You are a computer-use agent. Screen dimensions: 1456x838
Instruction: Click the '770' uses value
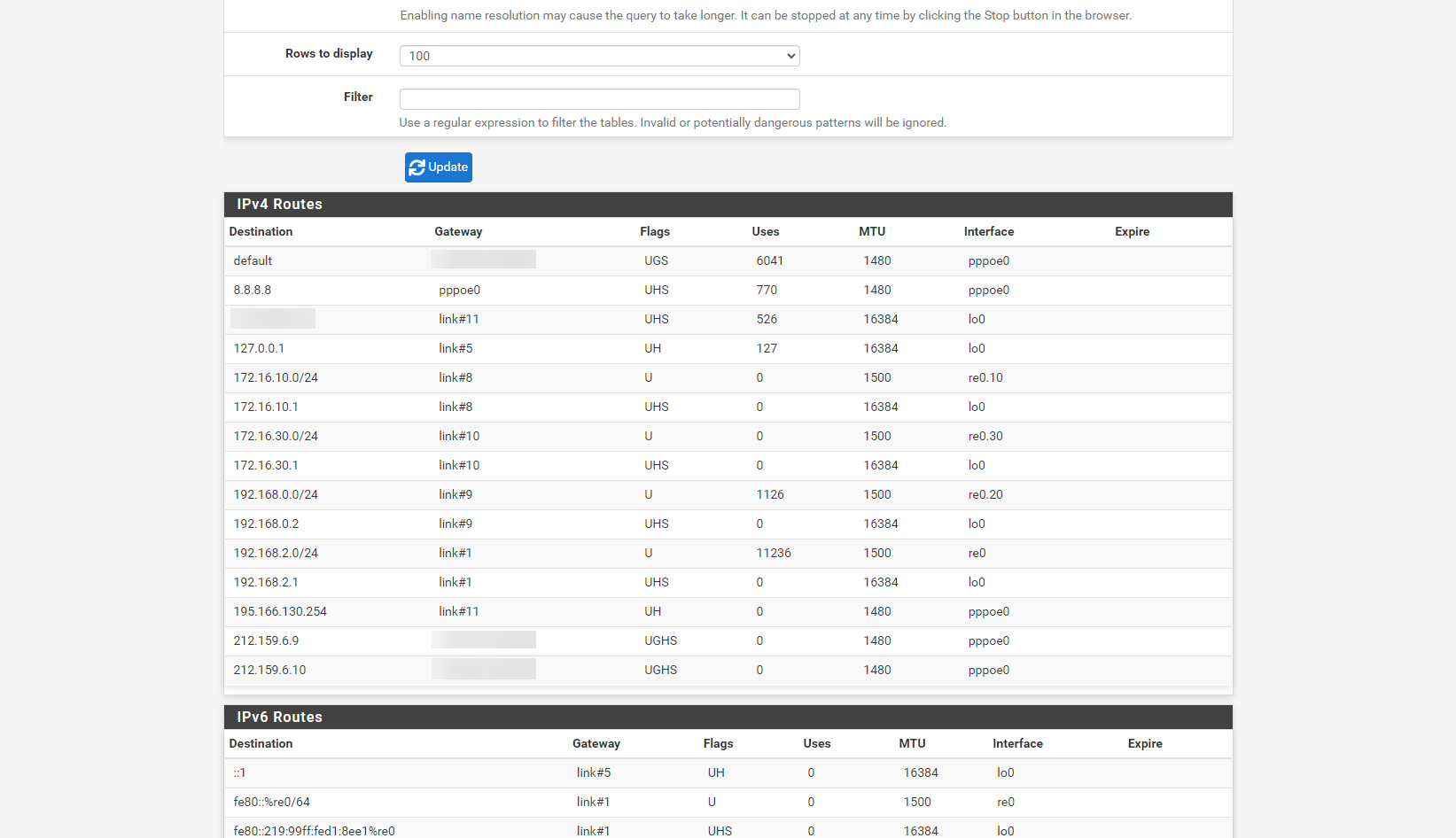pyautogui.click(x=767, y=291)
